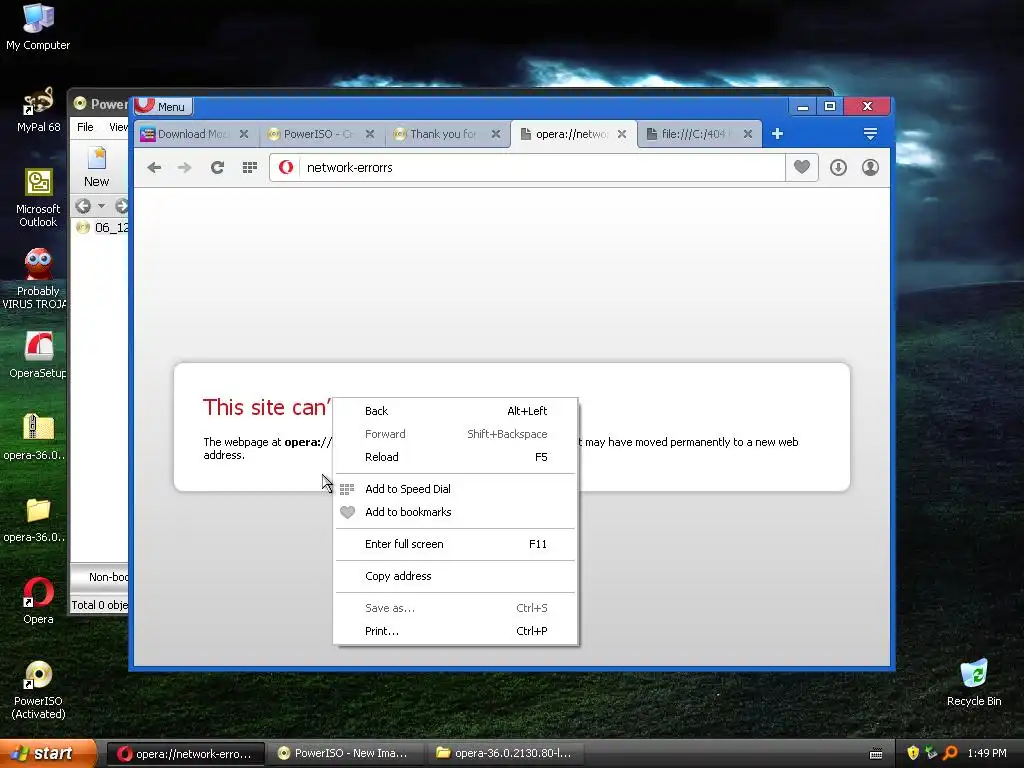1024x768 pixels.
Task: Go back with Opera's back arrow
Action: point(154,168)
